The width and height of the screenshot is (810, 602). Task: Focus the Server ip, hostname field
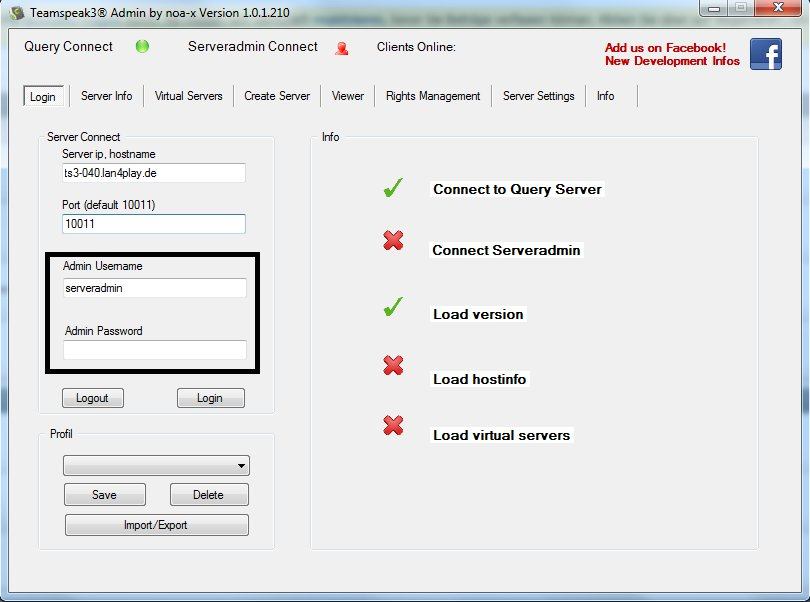click(154, 173)
